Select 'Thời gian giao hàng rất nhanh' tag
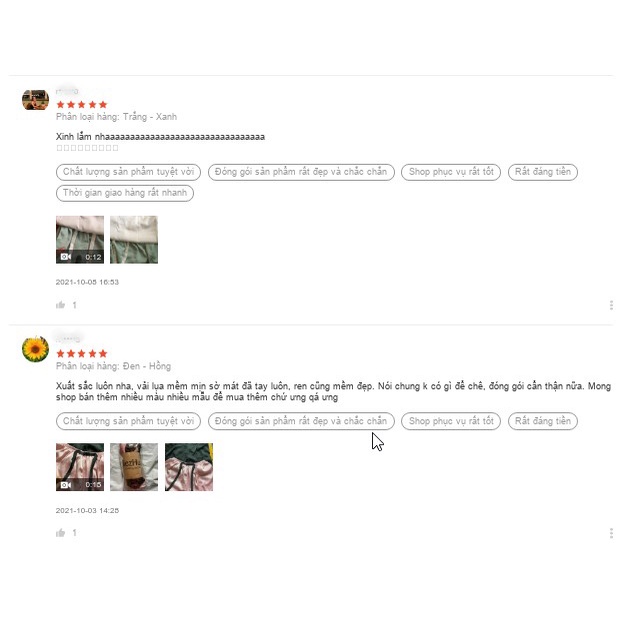Image resolution: width=618 pixels, height=618 pixels. coord(125,193)
